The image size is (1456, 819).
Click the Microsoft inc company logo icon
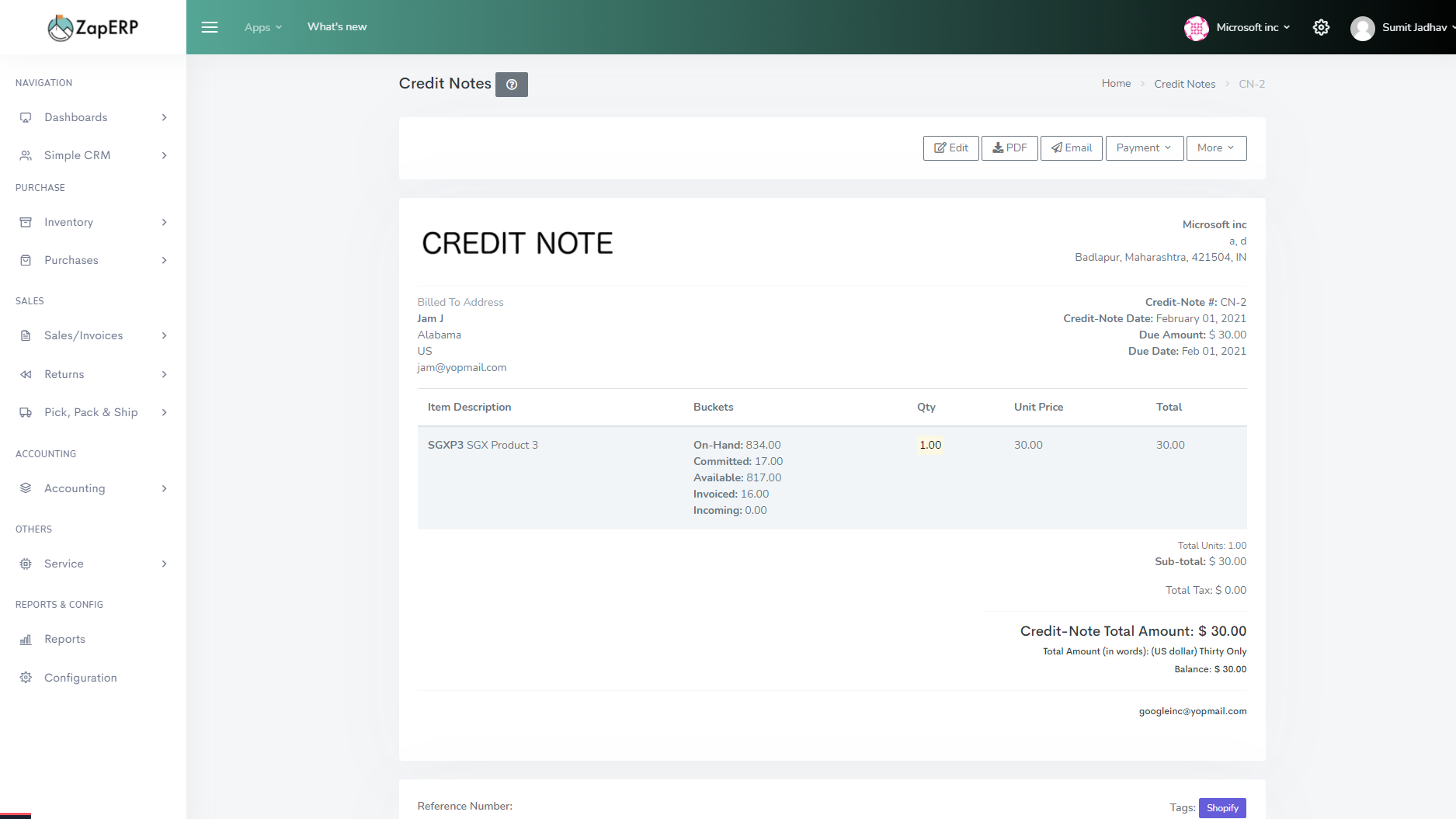pyautogui.click(x=1197, y=28)
